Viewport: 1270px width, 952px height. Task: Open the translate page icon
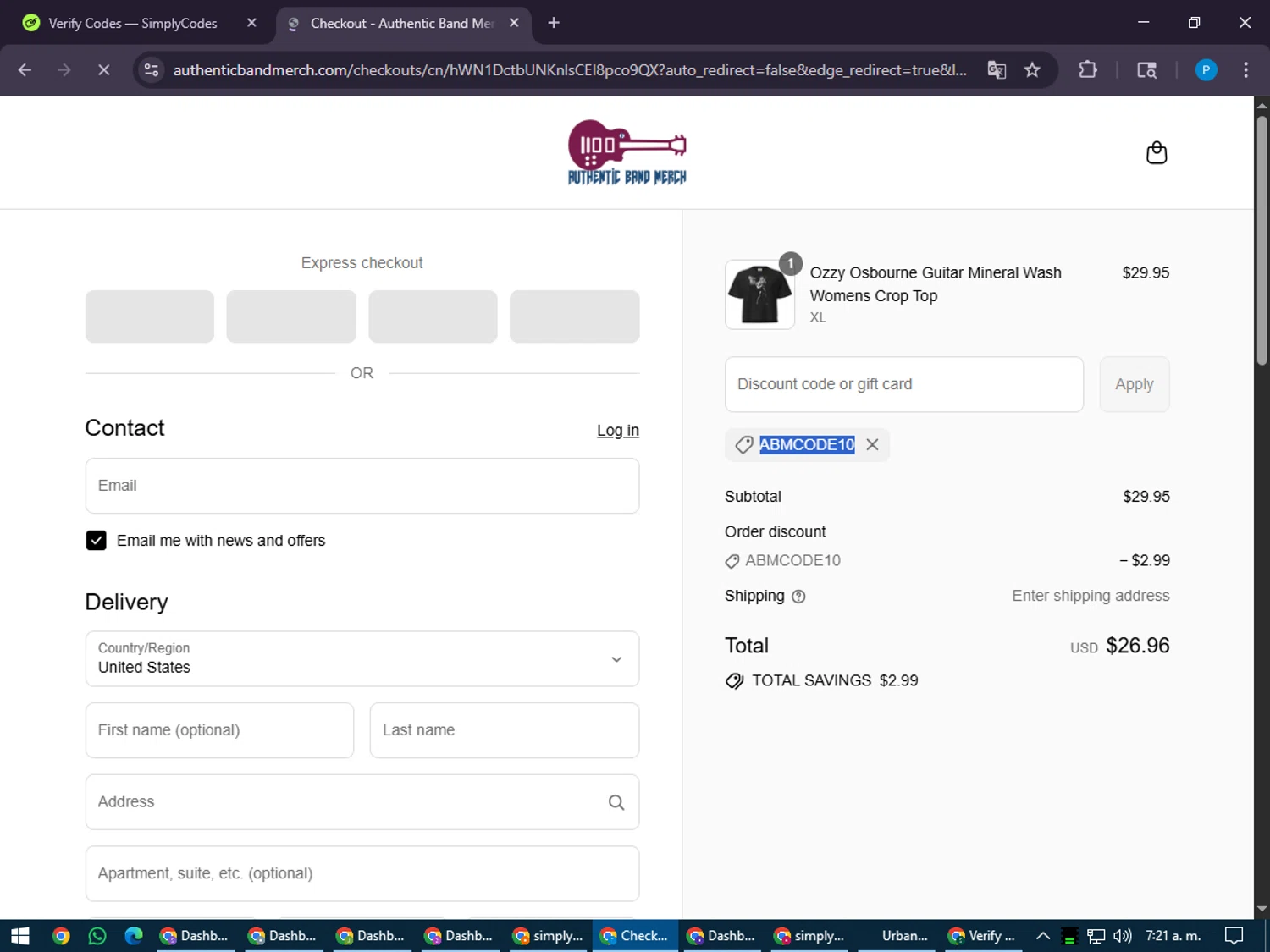(997, 70)
